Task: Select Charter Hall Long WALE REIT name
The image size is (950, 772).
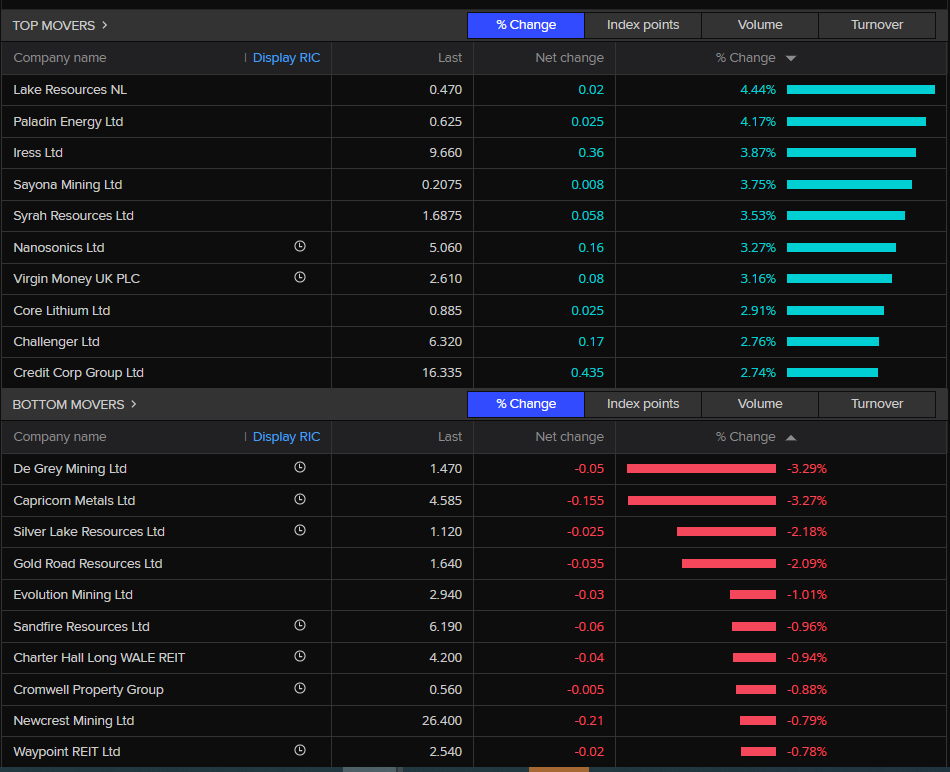Action: (99, 657)
